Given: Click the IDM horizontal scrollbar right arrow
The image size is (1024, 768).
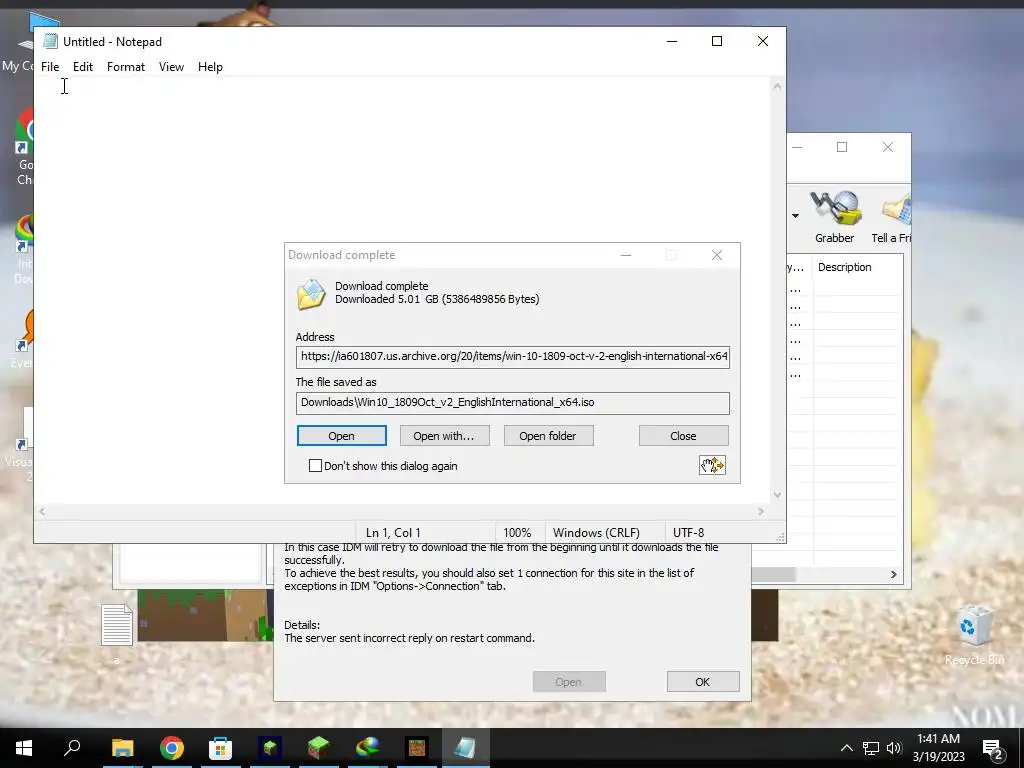Looking at the screenshot, I should pos(893,575).
